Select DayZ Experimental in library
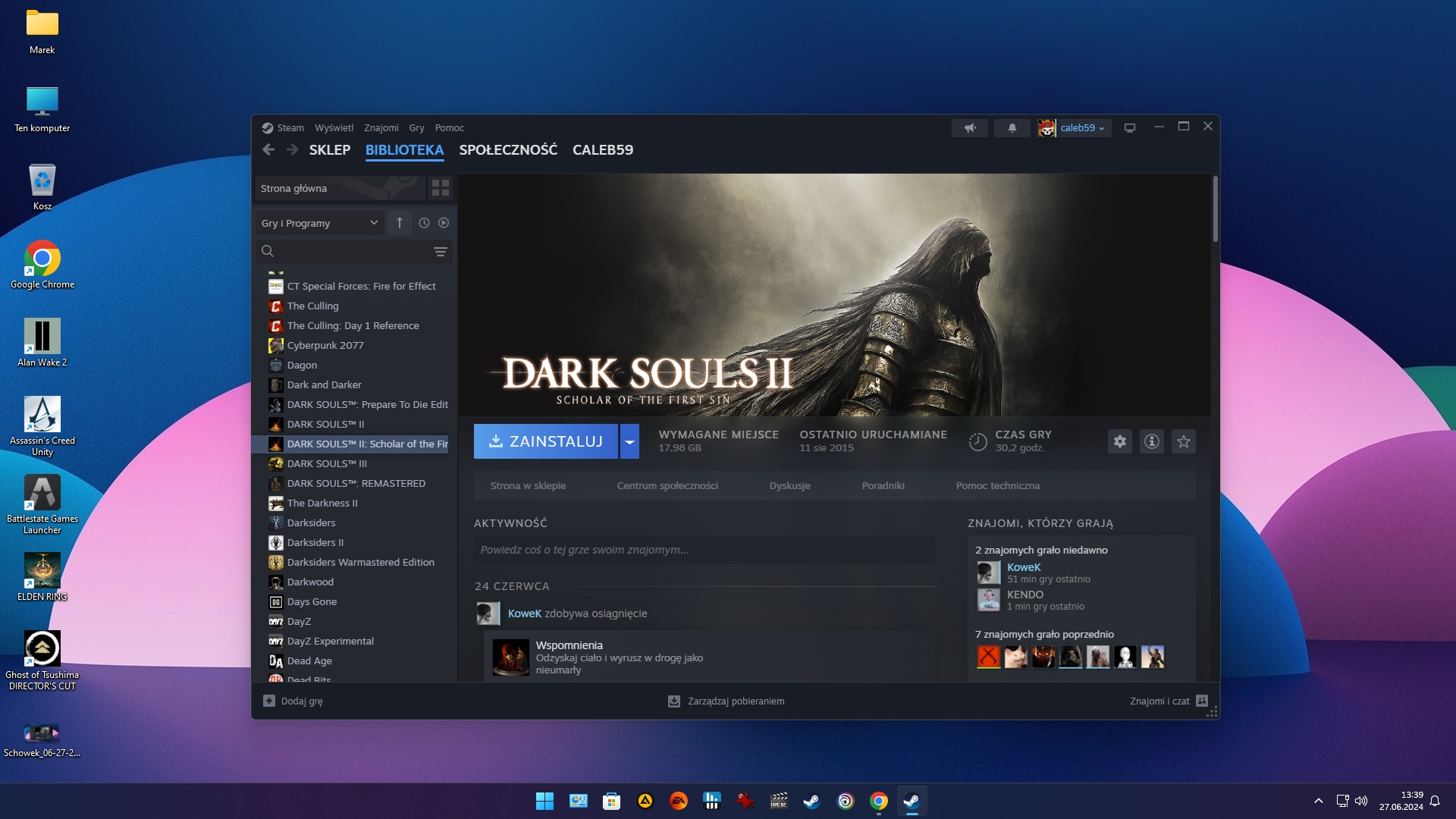Viewport: 1456px width, 819px height. pos(354,642)
